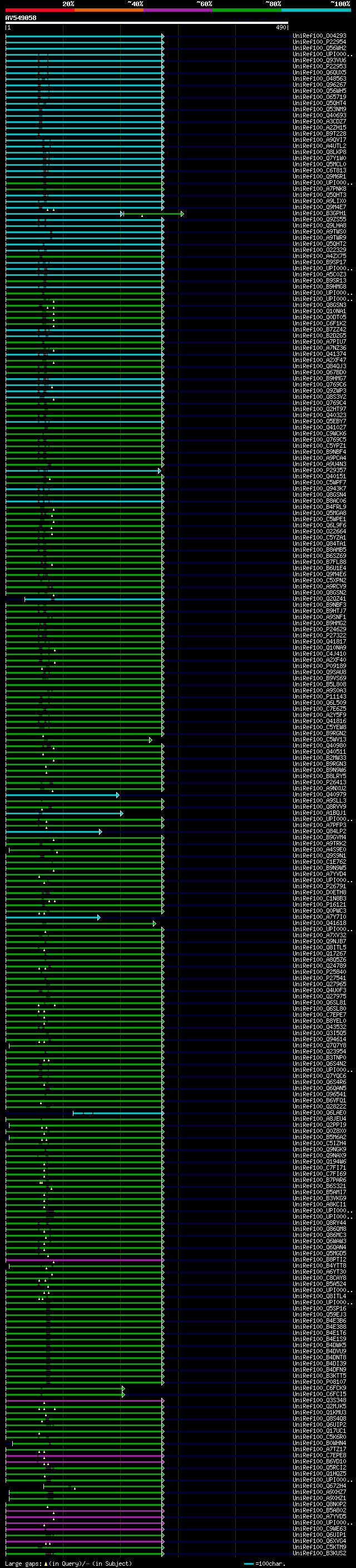Select hit UniRef100_C6T813
Image resolution: width=356 pixels, height=1568 pixels.
(x=319, y=170)
